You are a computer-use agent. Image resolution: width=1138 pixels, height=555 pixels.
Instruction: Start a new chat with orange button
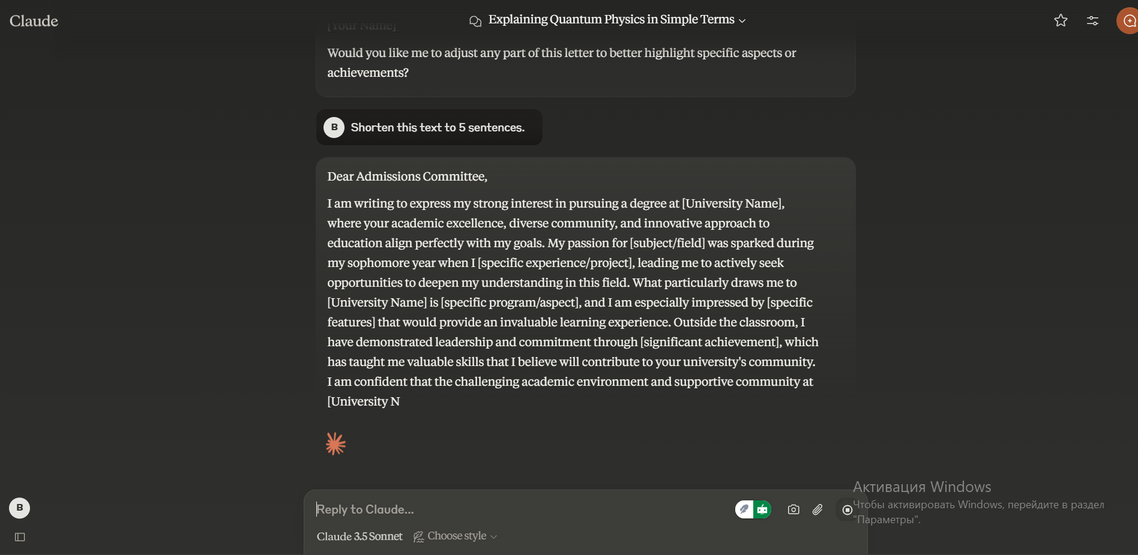click(1129, 20)
